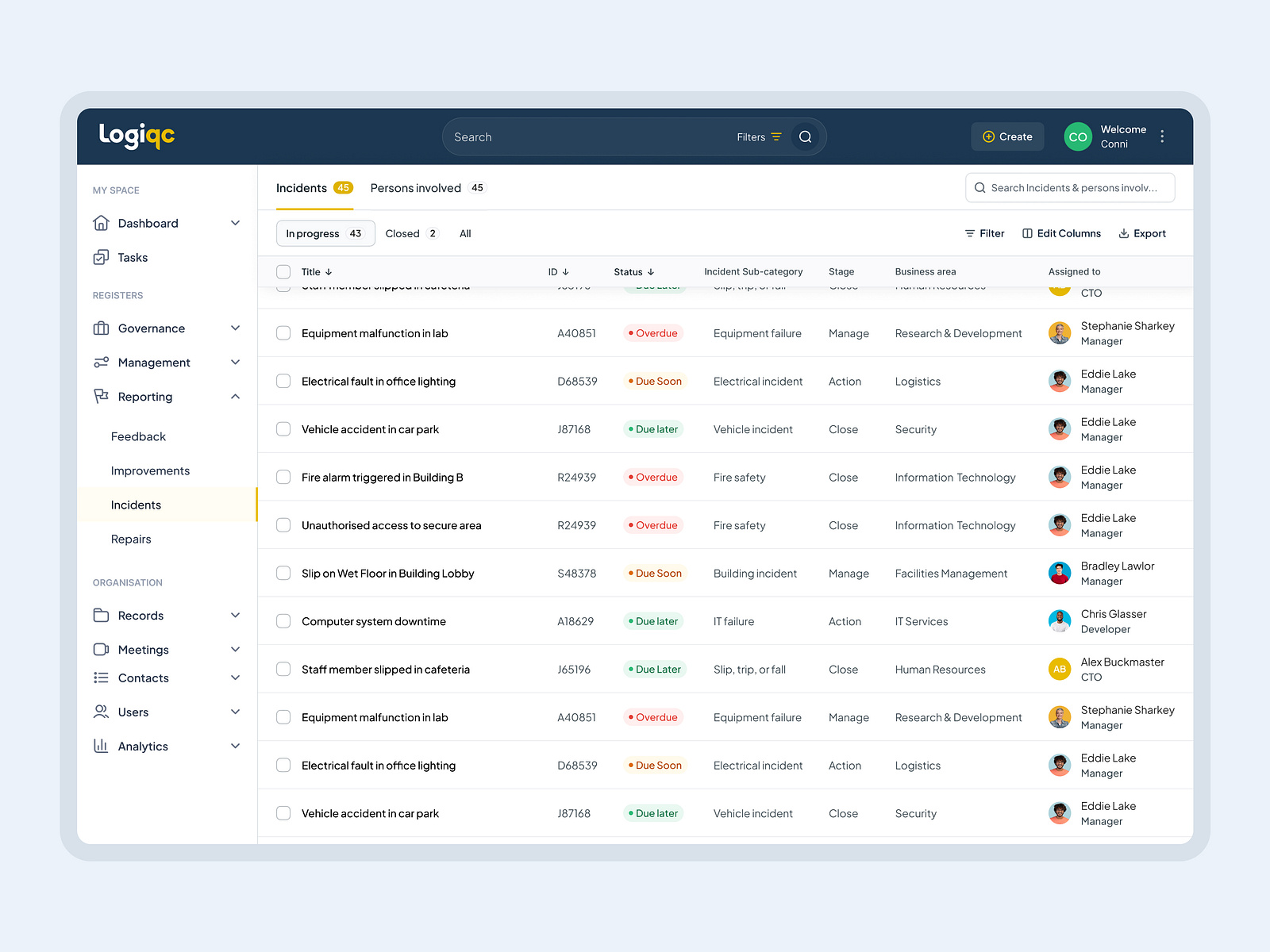The height and width of the screenshot is (952, 1270).
Task: Select the All filter tab
Action: 465,233
